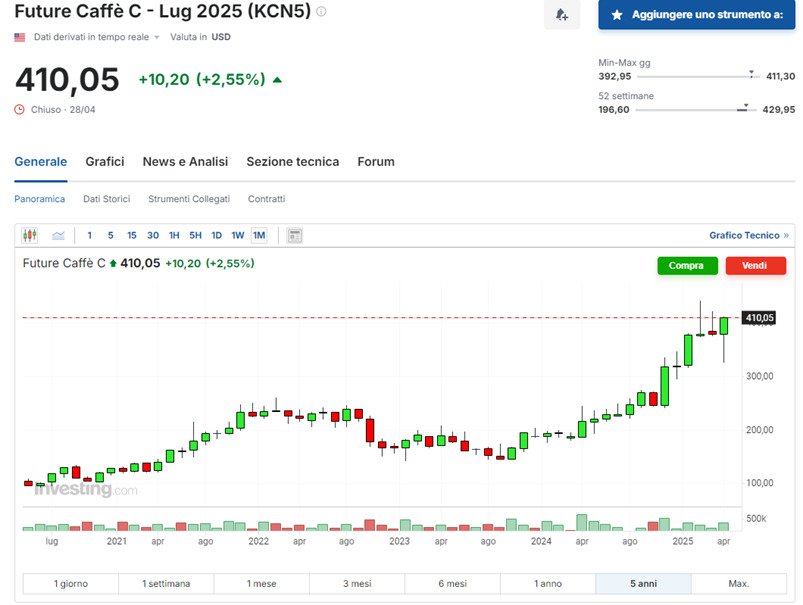The height and width of the screenshot is (605, 803).
Task: Click the Aggiungere uno strumento a button
Action: [696, 15]
